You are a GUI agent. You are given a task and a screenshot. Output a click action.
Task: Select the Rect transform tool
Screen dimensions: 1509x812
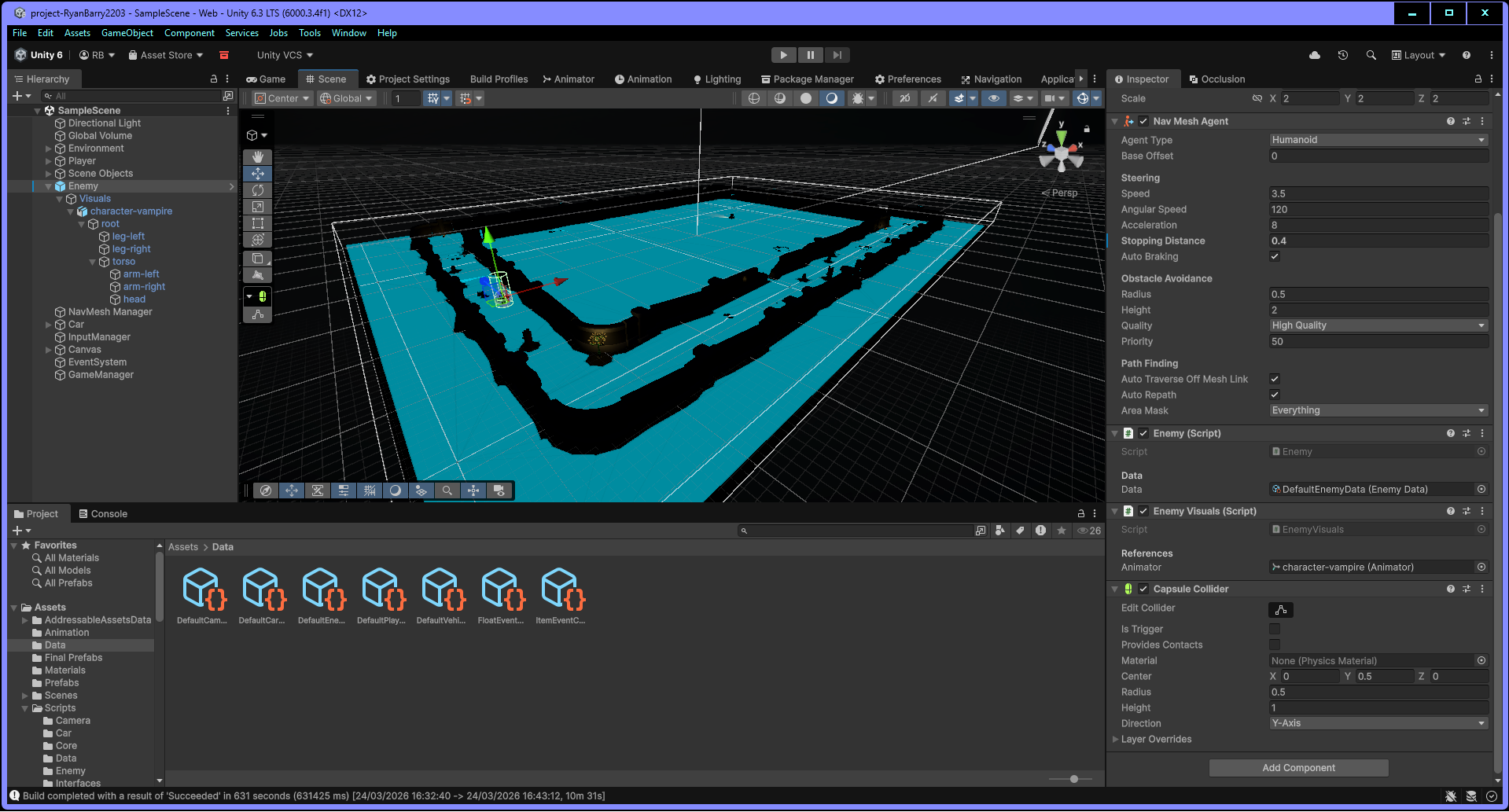257,223
